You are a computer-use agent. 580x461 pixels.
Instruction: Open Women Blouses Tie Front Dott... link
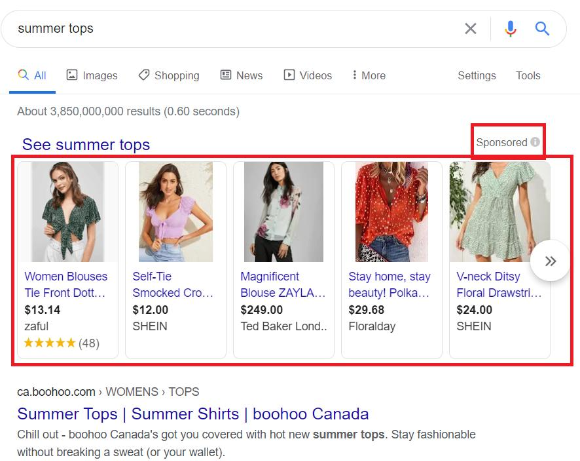pos(66,285)
